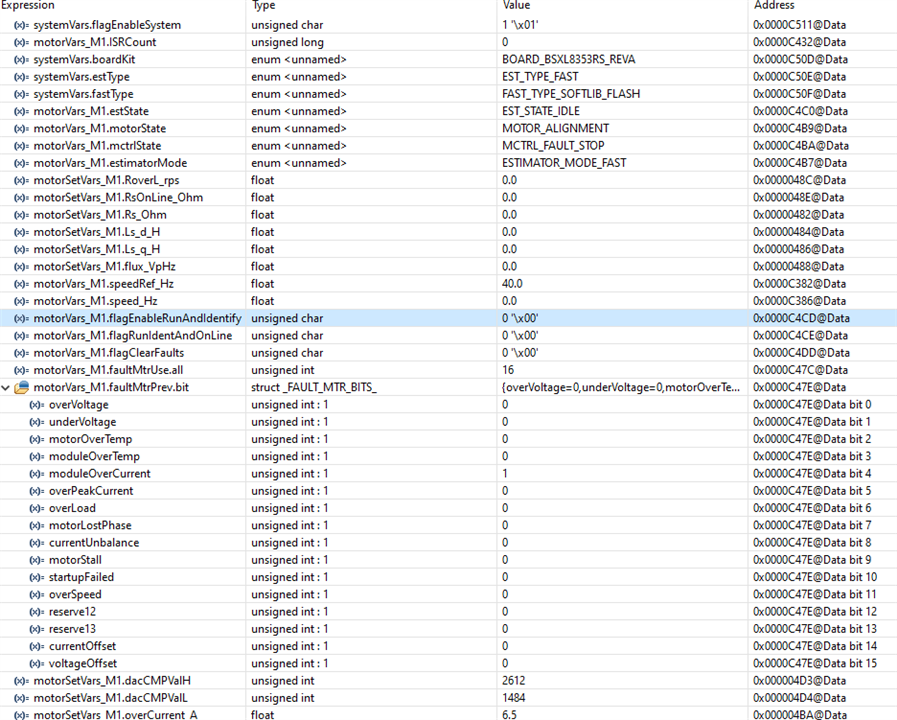Screen dimensions: 897x720
Task: Select the startupFailed bit field
Action: click(x=81, y=578)
